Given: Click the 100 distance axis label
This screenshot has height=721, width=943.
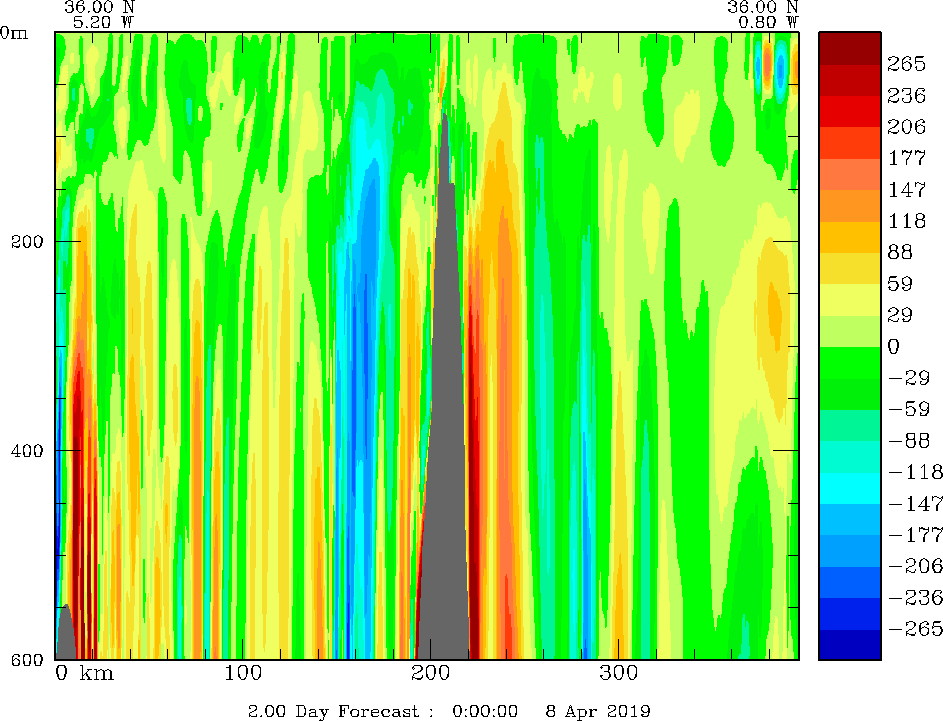Looking at the screenshot, I should coord(242,672).
